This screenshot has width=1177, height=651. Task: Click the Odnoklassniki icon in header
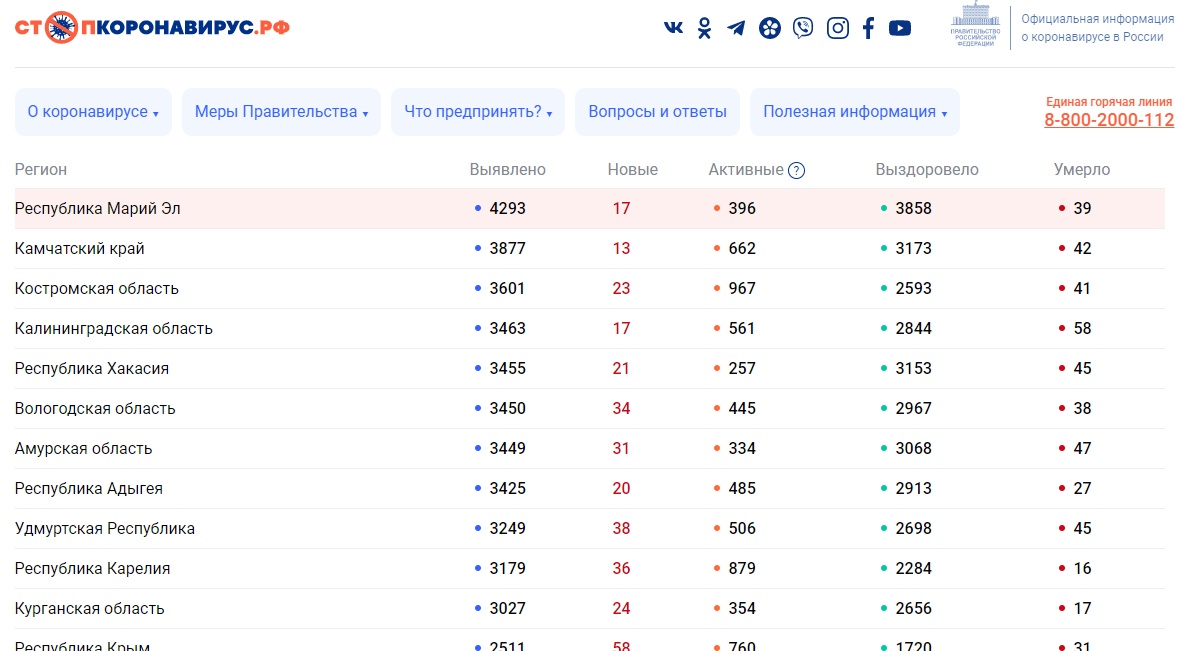point(705,28)
